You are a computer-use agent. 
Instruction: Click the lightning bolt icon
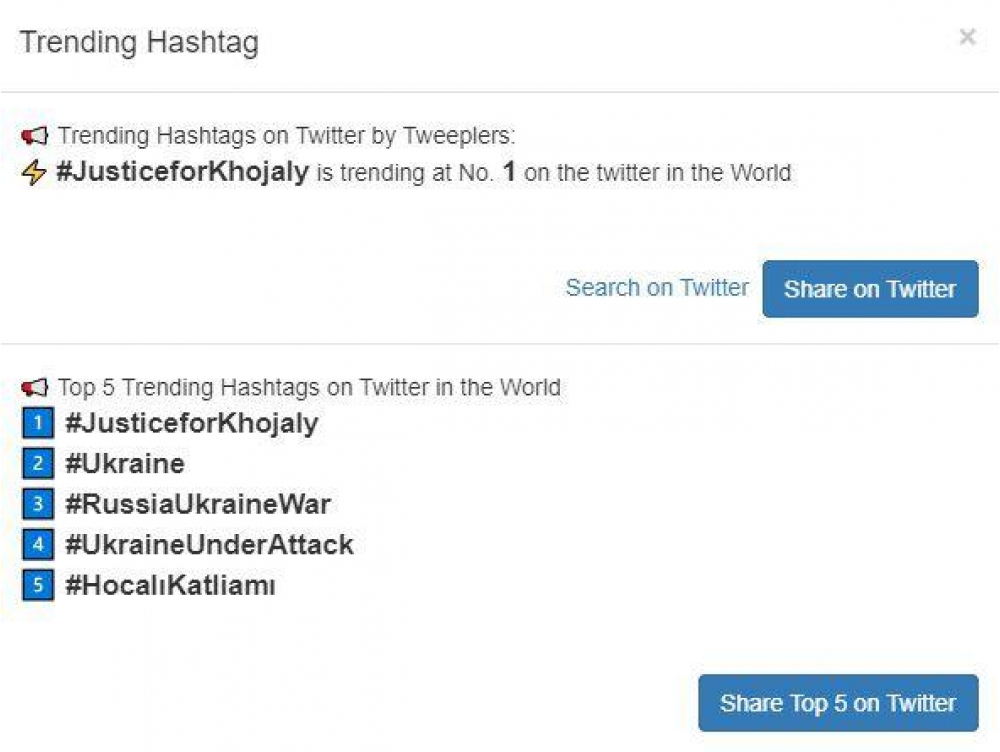coord(34,173)
